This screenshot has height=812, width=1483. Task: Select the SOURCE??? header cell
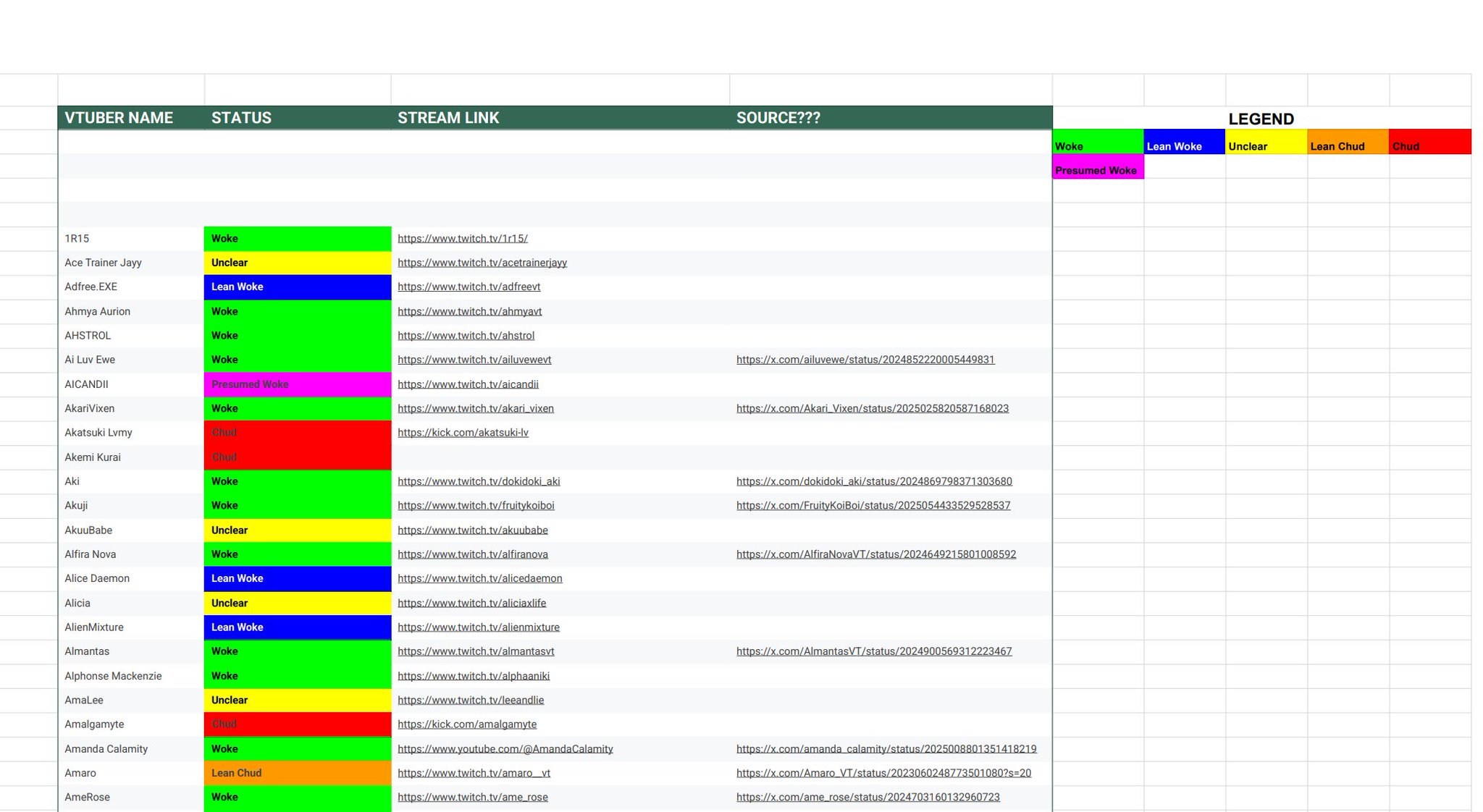(778, 118)
